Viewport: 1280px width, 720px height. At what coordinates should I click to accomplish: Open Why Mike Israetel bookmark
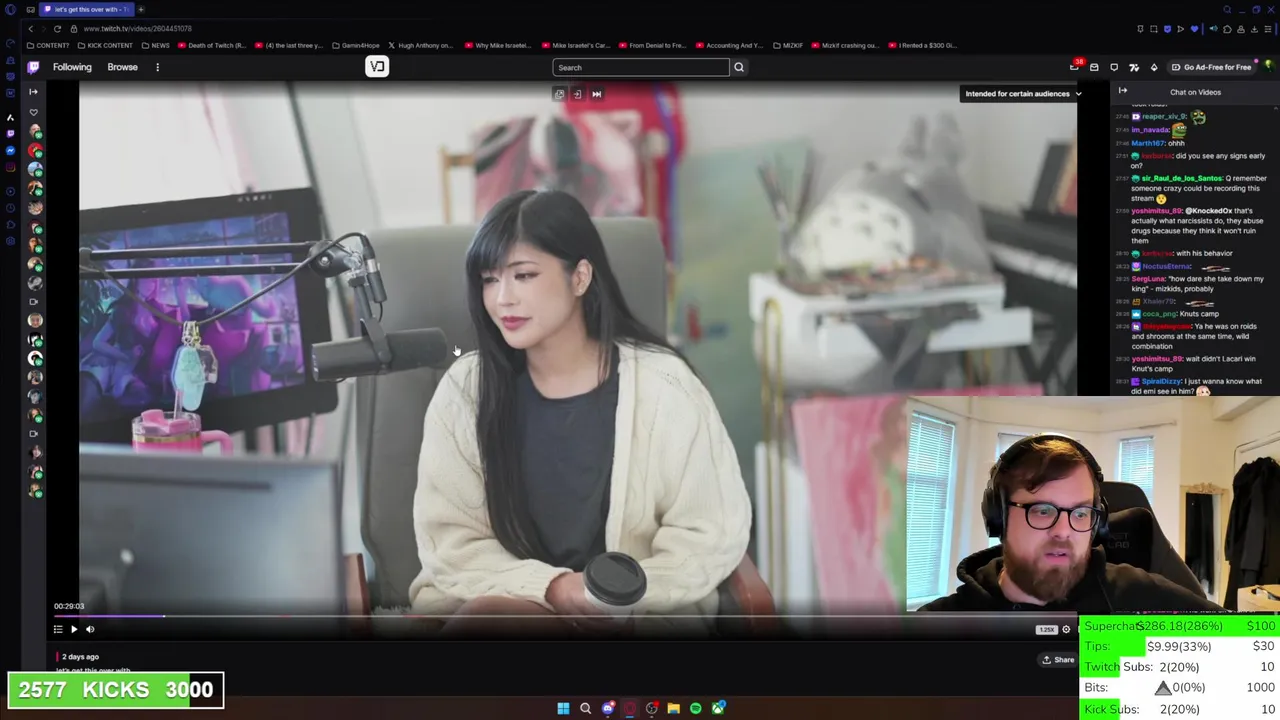tap(498, 45)
